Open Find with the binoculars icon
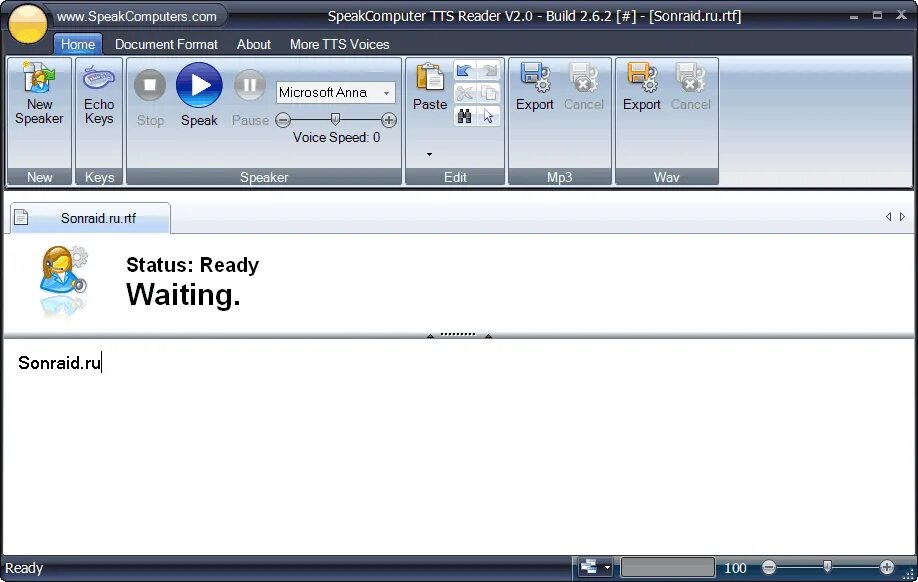918x582 pixels. pos(464,116)
